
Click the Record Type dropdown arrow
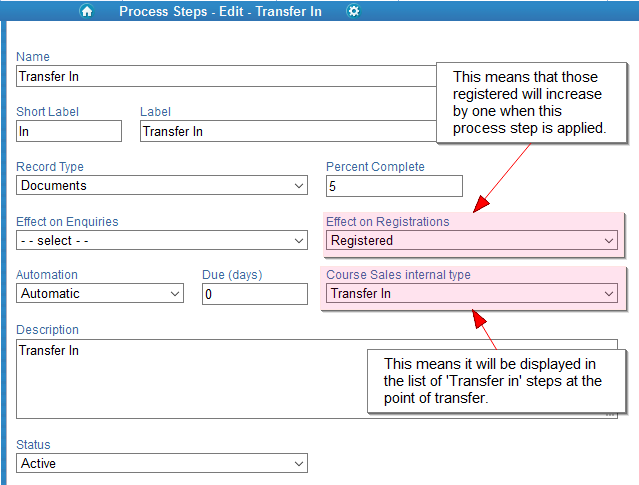pos(299,186)
